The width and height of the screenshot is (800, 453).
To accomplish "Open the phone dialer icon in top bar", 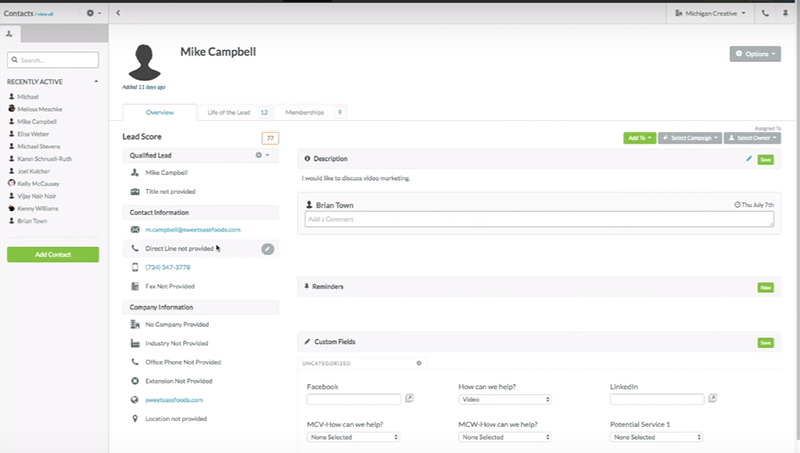I will (765, 13).
